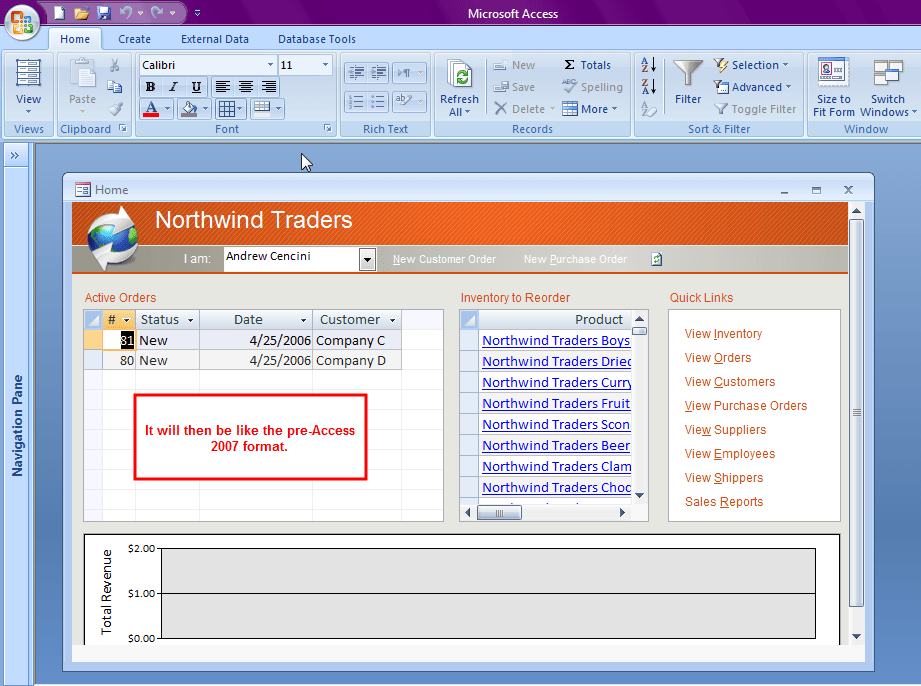
Task: Open the Database Tools tab
Action: tap(316, 39)
